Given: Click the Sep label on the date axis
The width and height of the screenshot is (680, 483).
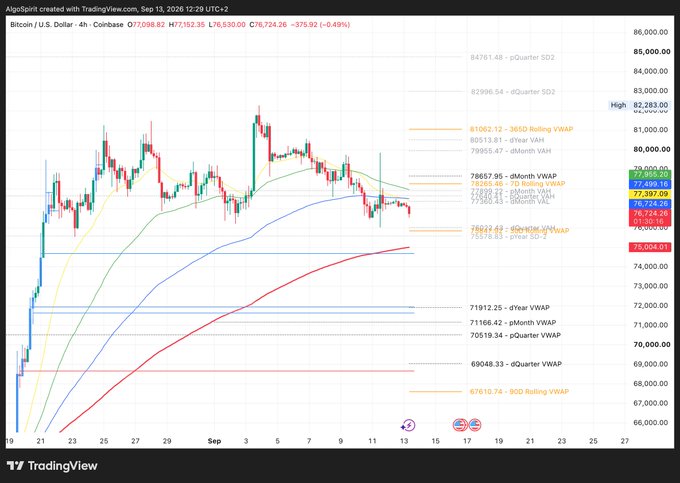Looking at the screenshot, I should coord(214,441).
